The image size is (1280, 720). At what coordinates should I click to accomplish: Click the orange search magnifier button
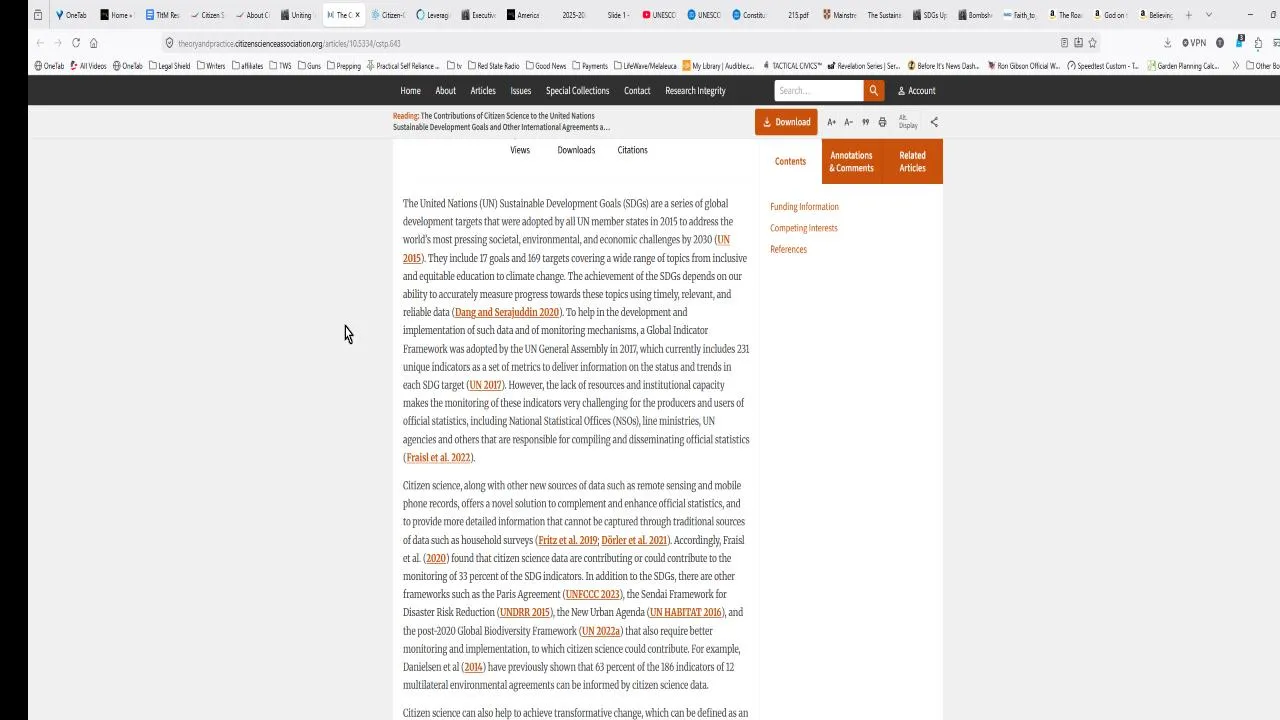873,91
